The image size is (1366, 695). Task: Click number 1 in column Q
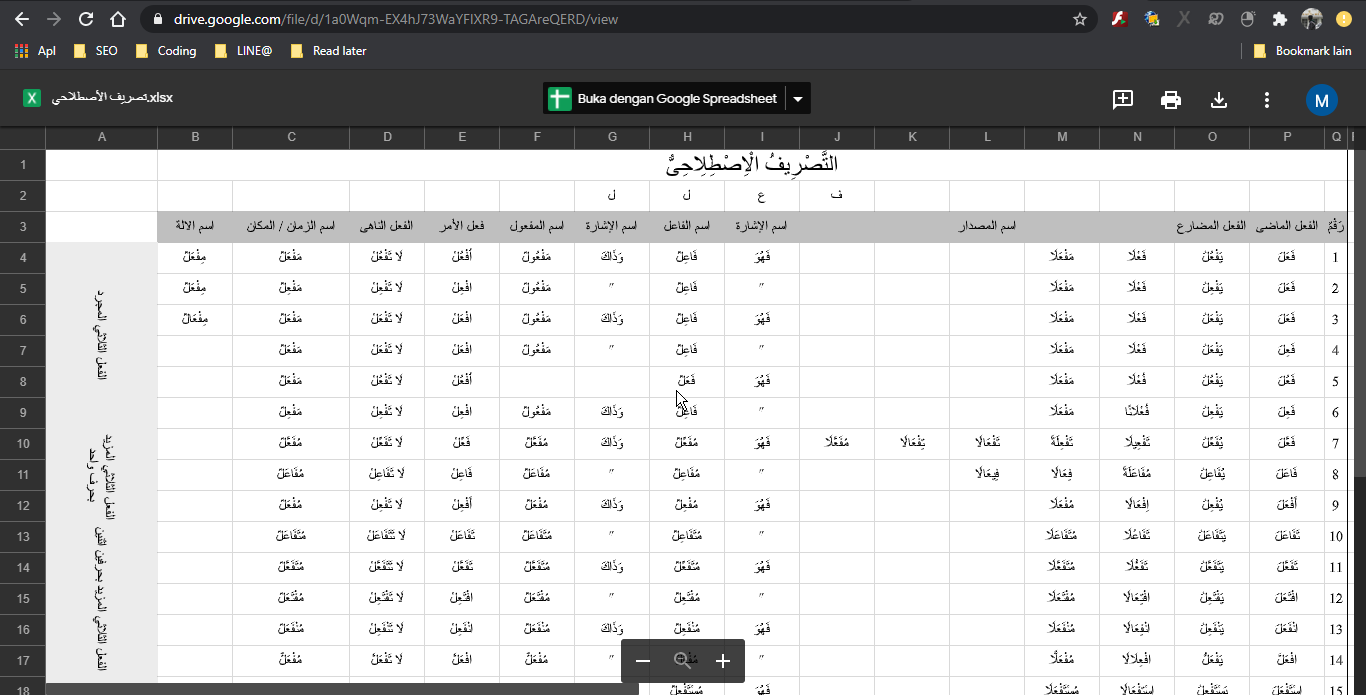pos(1335,258)
